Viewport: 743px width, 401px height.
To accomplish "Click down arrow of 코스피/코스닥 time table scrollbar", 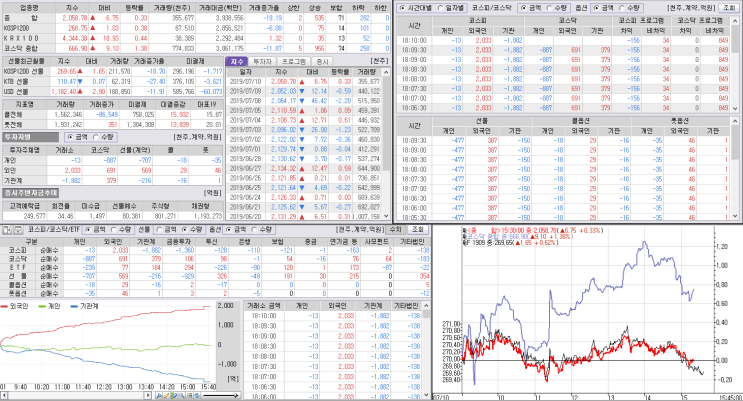I will (x=735, y=109).
